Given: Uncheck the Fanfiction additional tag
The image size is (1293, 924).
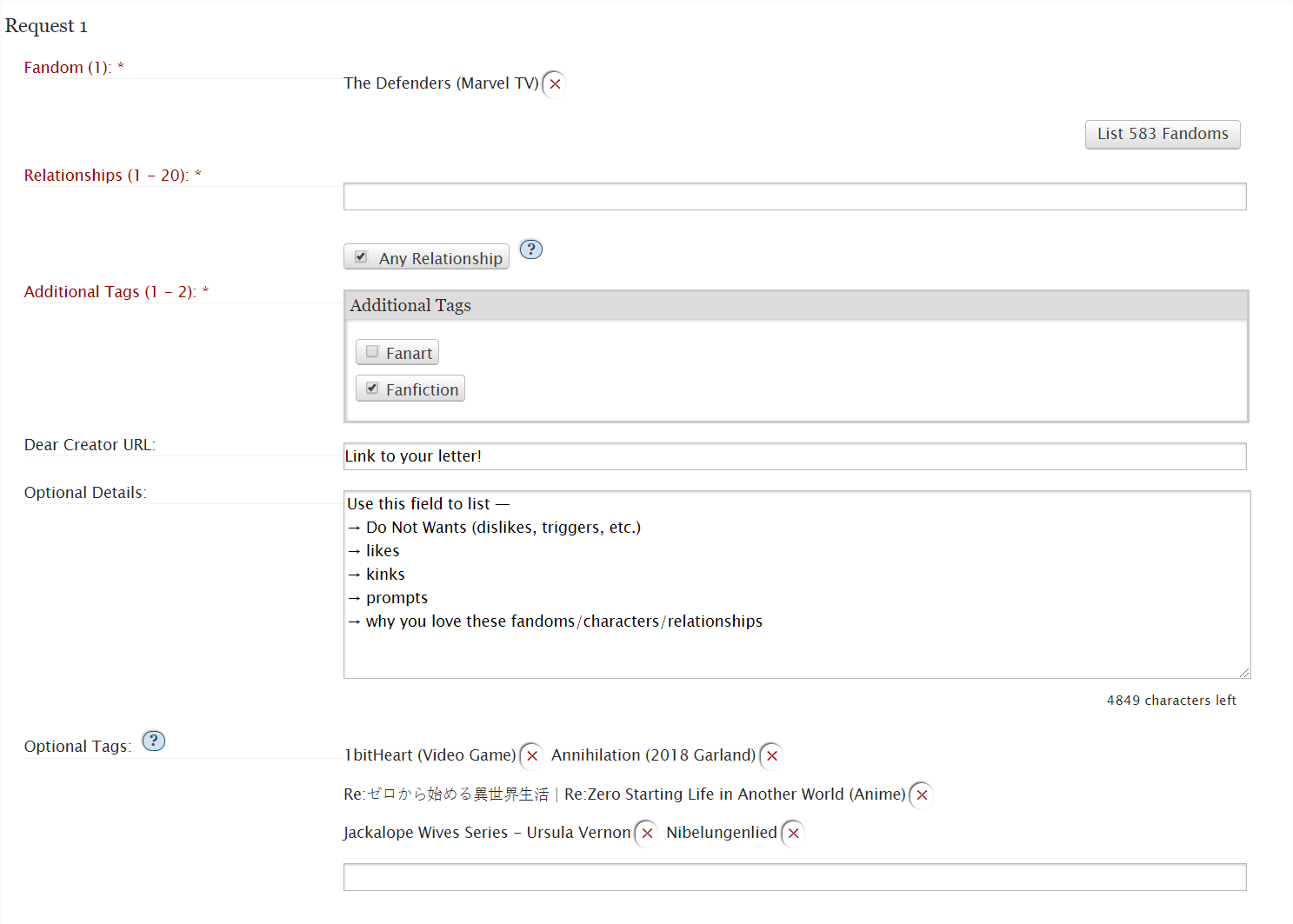Looking at the screenshot, I should click(x=373, y=389).
